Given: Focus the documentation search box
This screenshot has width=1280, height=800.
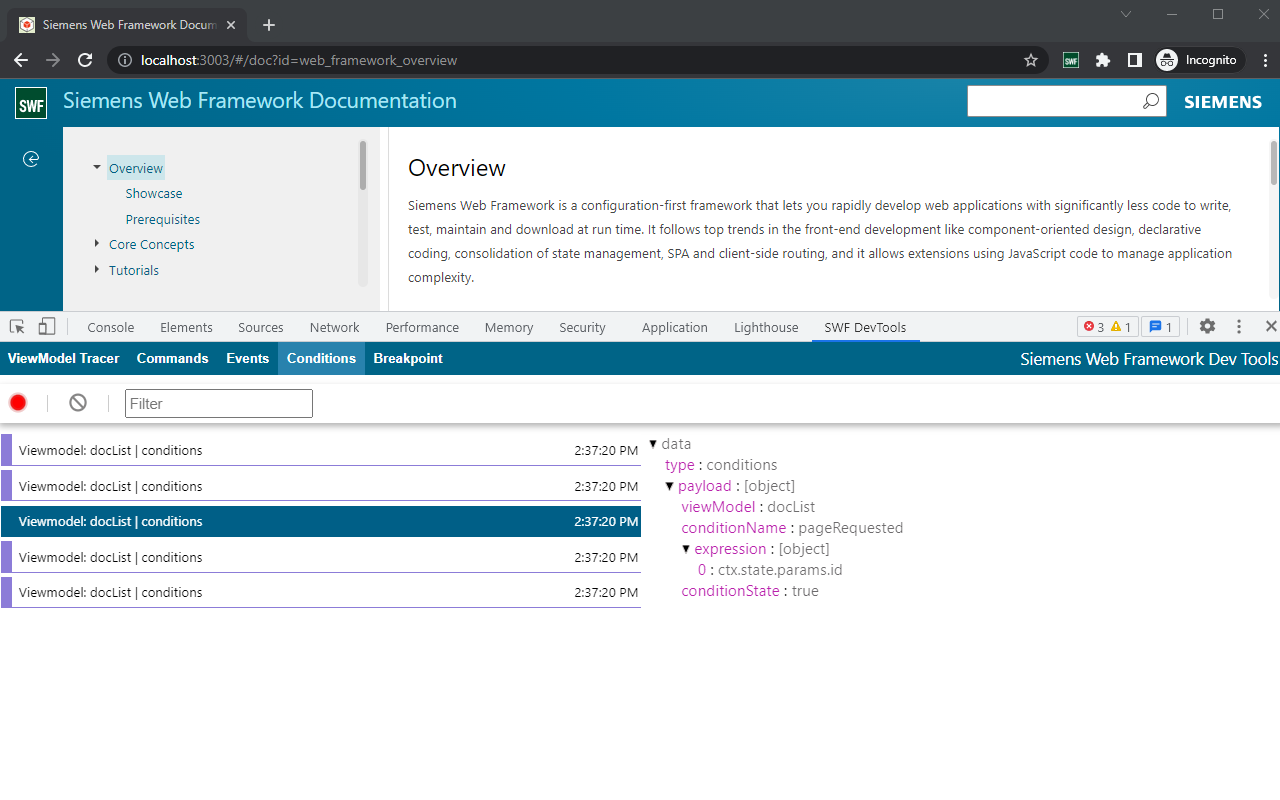Looking at the screenshot, I should (1054, 101).
